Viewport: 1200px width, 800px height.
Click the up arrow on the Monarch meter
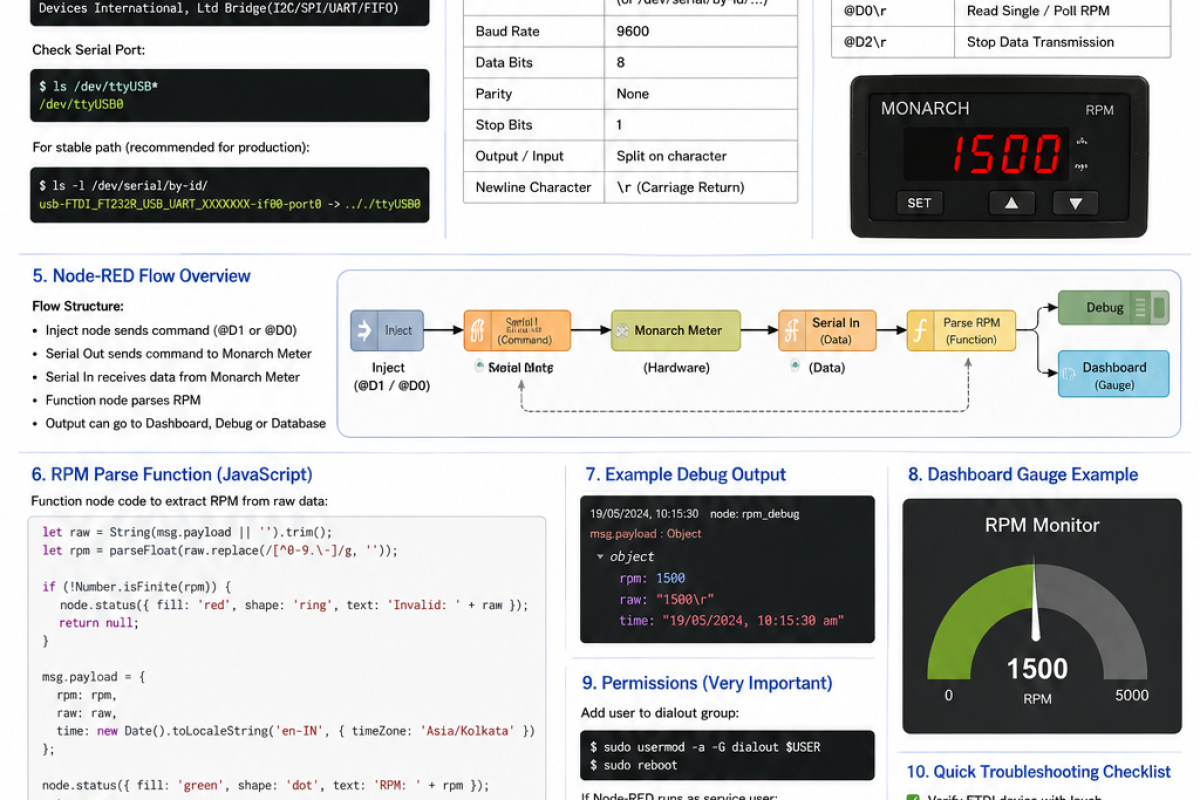[x=1012, y=203]
